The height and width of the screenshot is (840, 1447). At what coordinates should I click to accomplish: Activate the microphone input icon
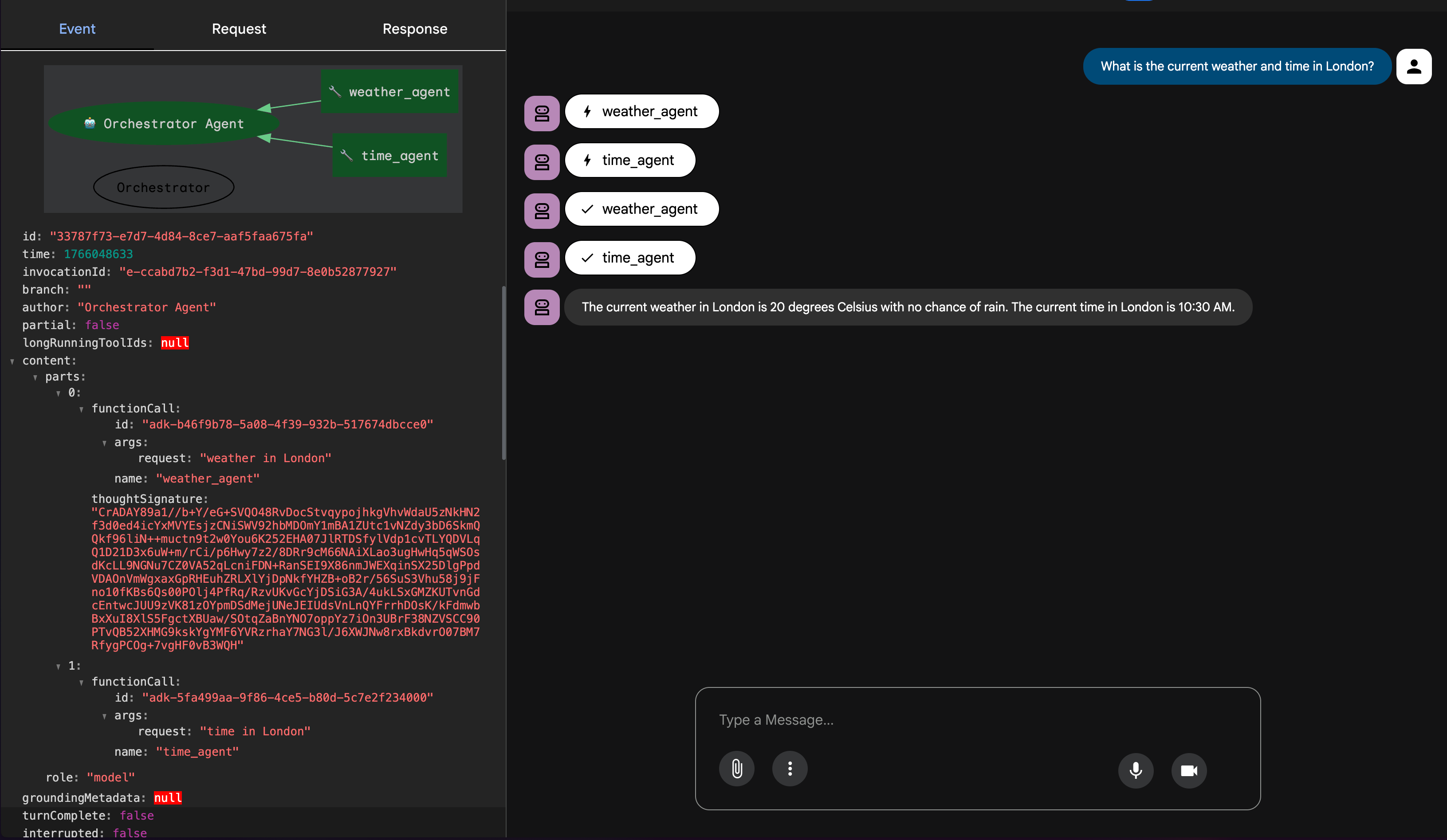pos(1135,770)
